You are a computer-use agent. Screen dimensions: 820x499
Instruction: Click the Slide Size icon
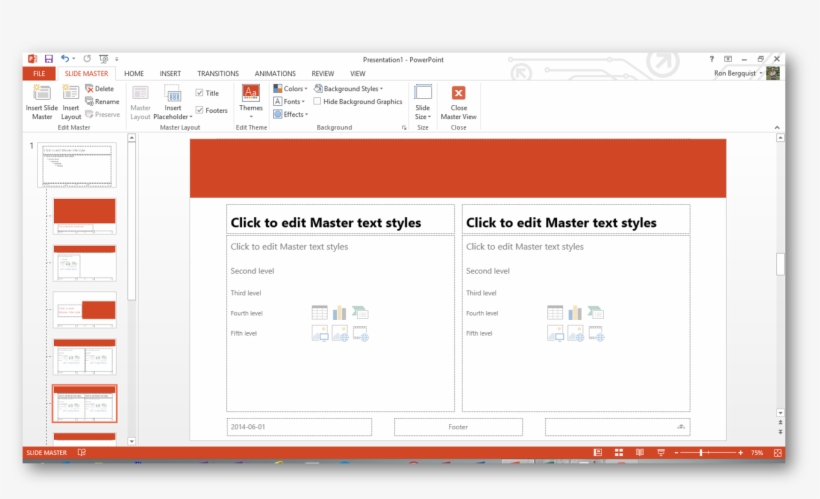point(423,92)
